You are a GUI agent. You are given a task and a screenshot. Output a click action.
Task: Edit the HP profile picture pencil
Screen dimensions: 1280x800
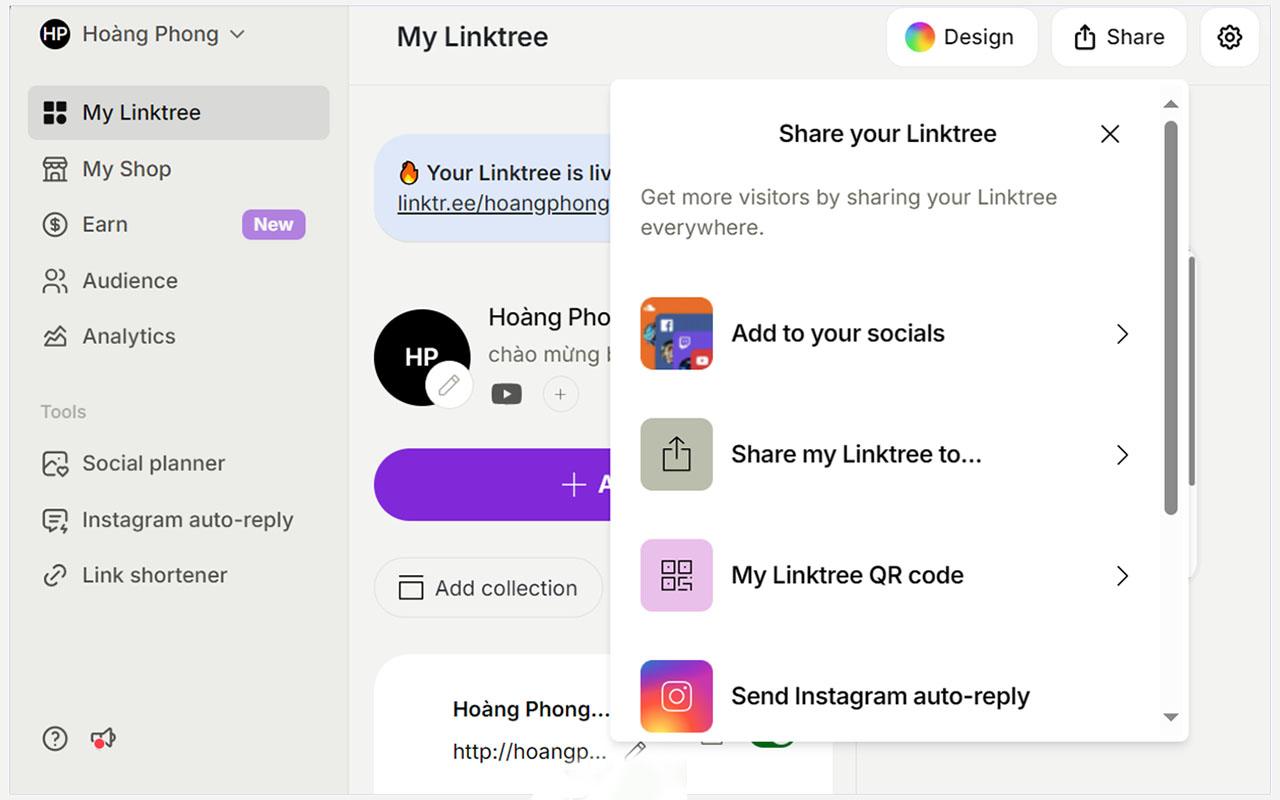point(449,384)
